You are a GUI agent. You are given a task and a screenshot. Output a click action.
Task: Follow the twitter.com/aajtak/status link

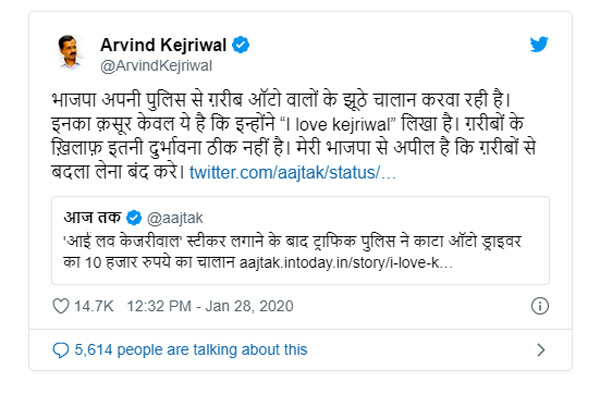point(293,173)
